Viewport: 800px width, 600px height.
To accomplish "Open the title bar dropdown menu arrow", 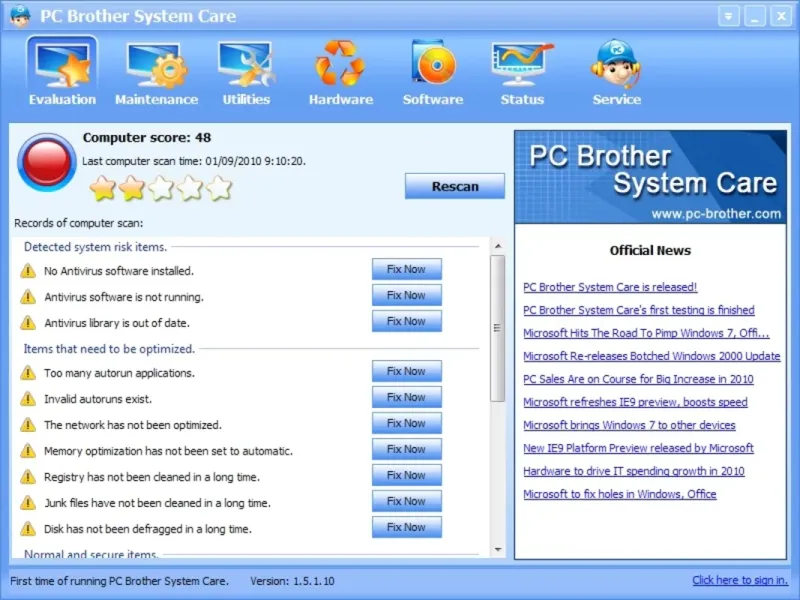I will click(x=729, y=16).
